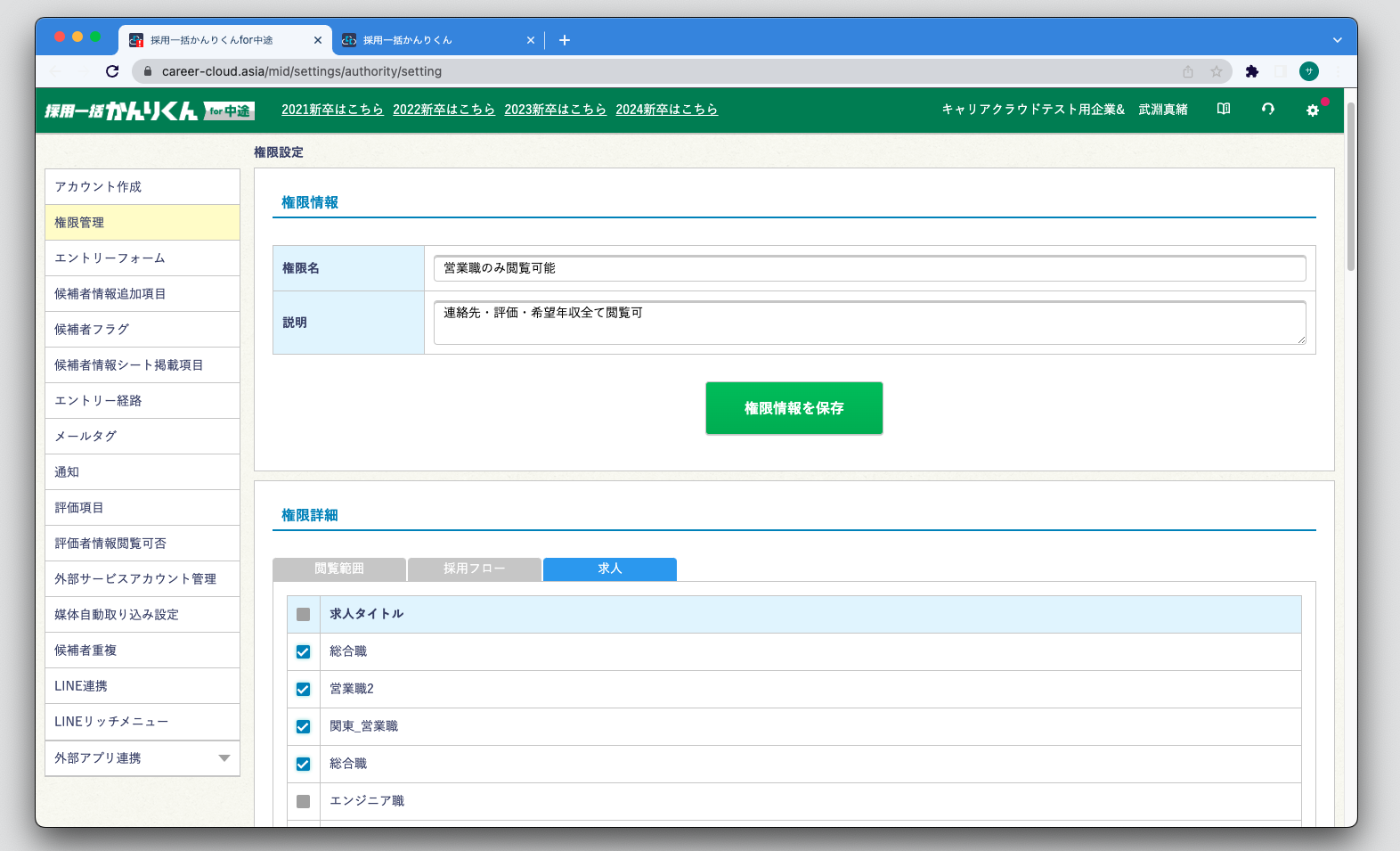Open 候補者情報追加項目 in the sidebar
The image size is (1400, 851).
[x=142, y=294]
